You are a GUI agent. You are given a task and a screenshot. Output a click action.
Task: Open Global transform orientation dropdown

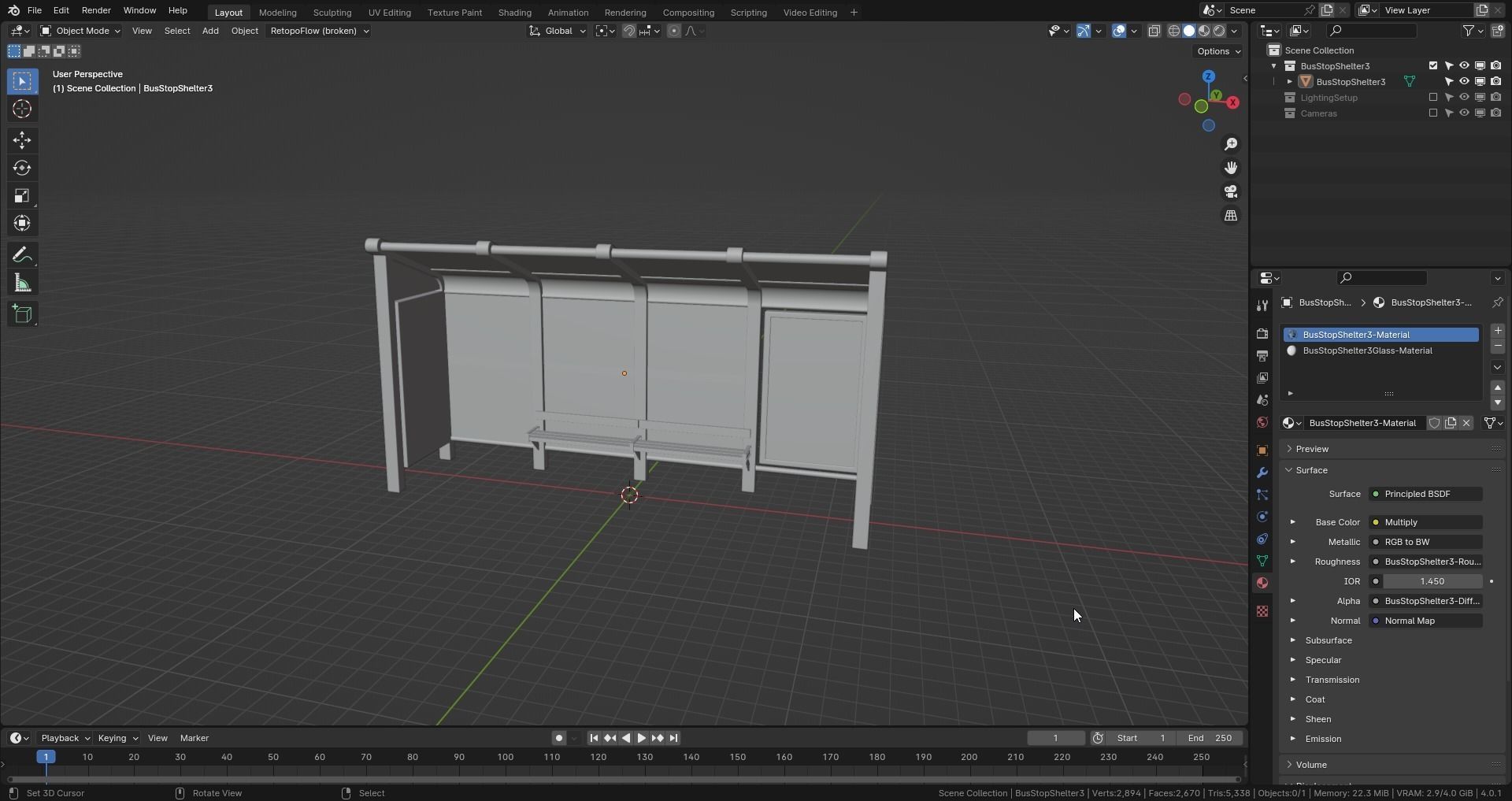click(x=558, y=31)
